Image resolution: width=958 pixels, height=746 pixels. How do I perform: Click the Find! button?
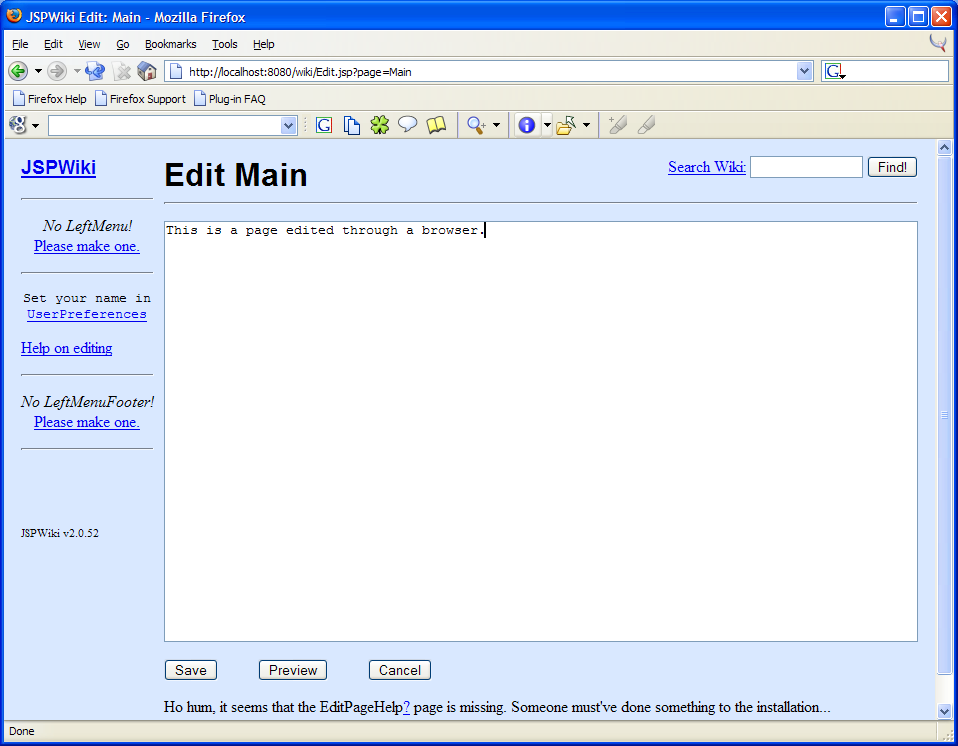tap(892, 167)
